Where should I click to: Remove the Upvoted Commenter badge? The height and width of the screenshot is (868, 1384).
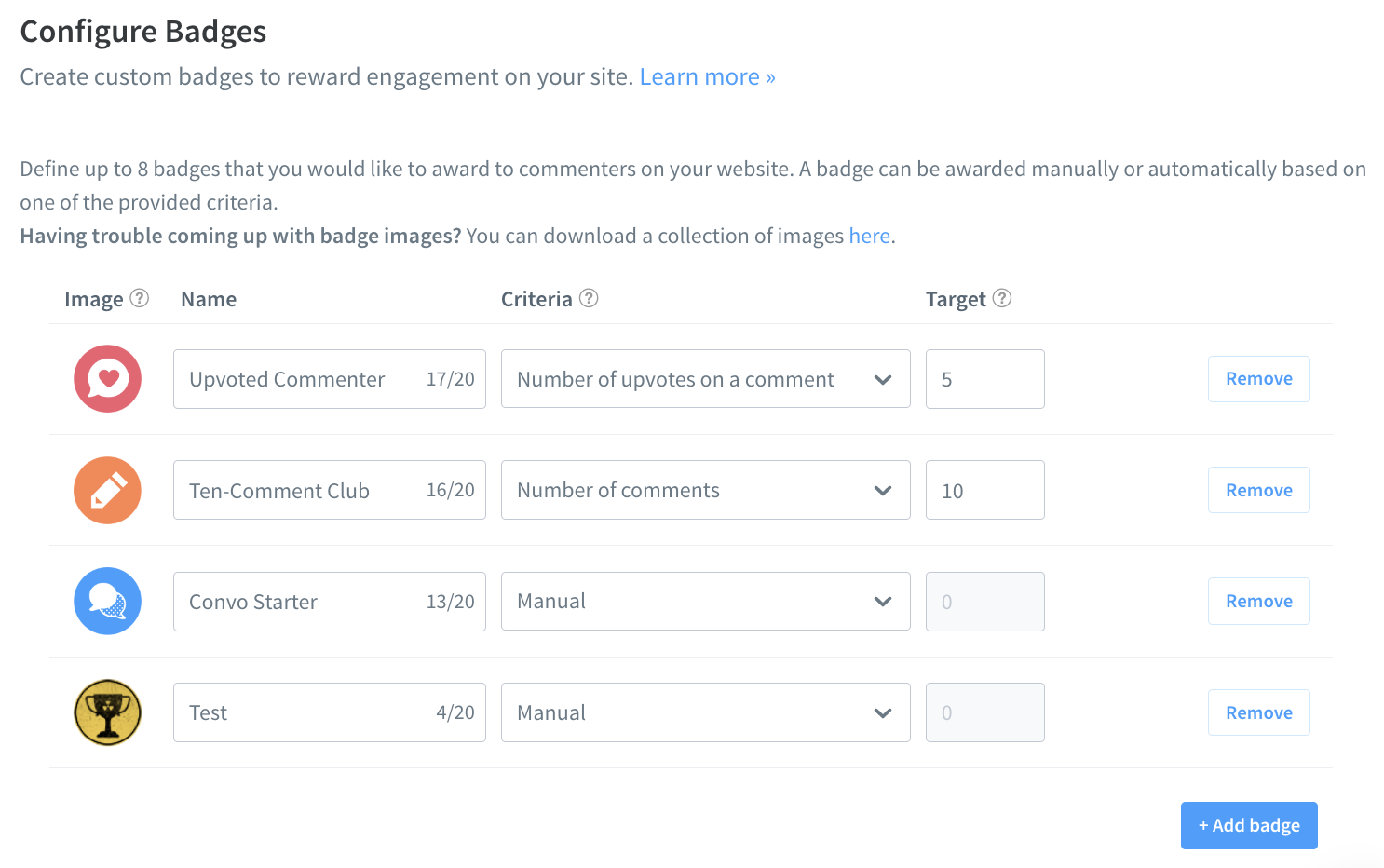[x=1258, y=379]
